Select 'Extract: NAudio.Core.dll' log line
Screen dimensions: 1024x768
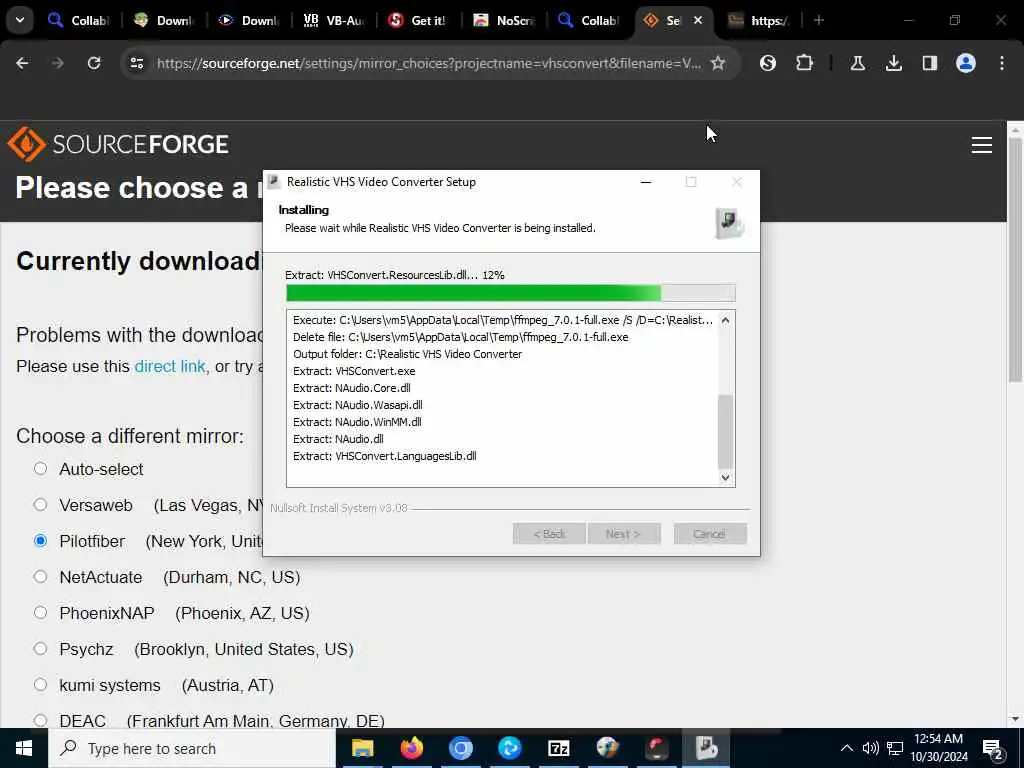click(x=352, y=388)
